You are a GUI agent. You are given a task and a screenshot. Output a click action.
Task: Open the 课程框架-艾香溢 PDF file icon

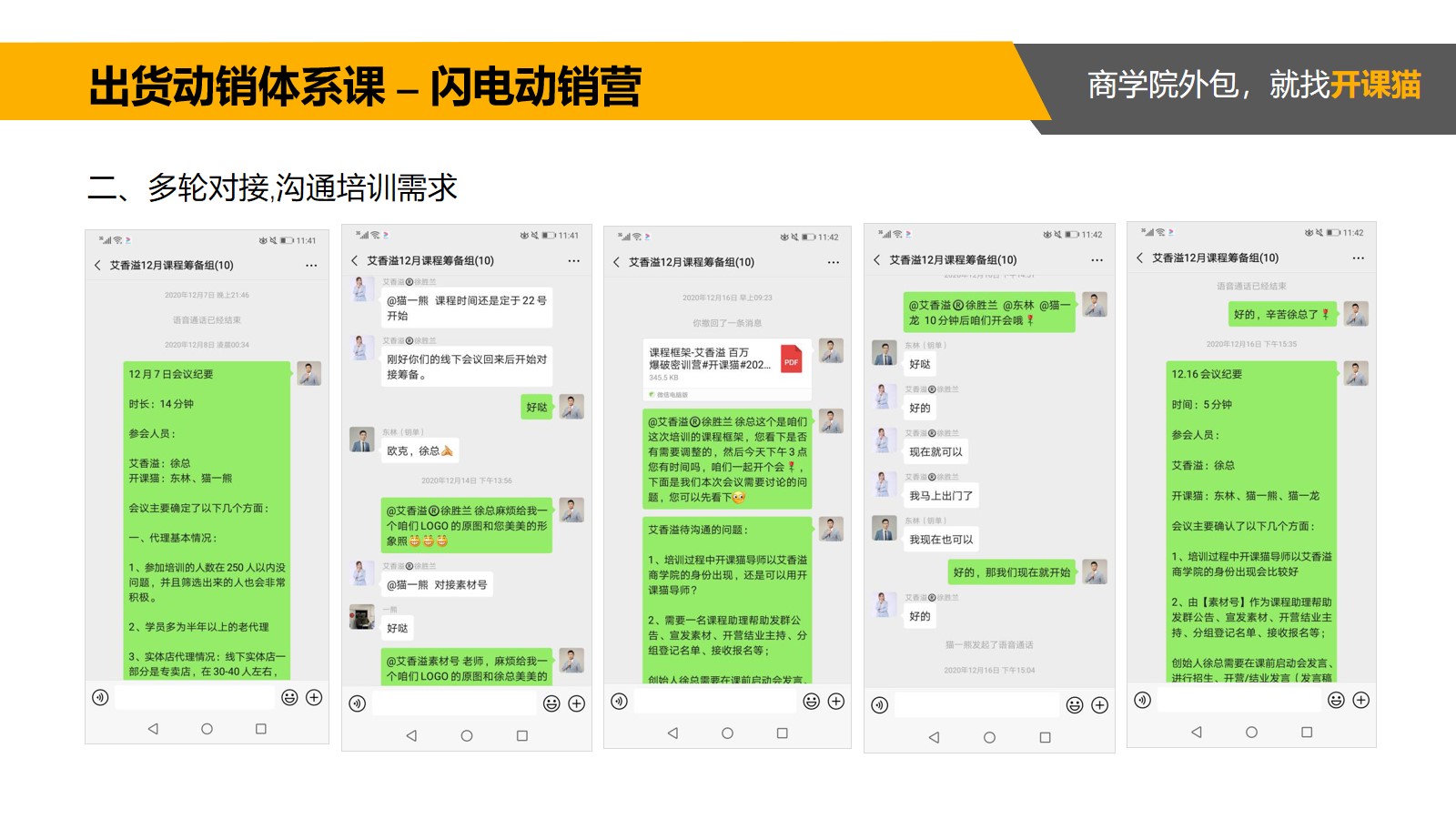tap(791, 360)
